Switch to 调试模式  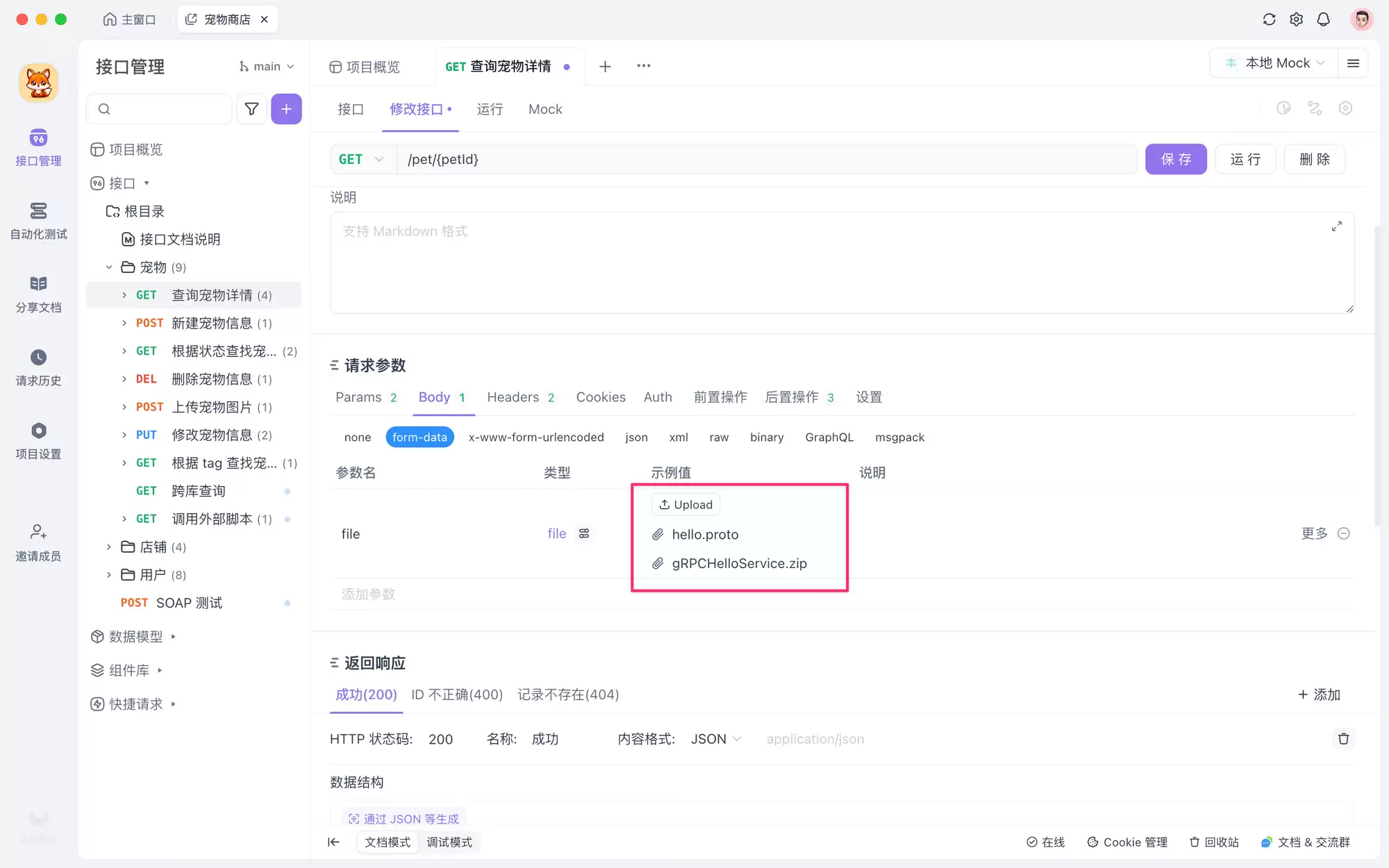point(449,842)
